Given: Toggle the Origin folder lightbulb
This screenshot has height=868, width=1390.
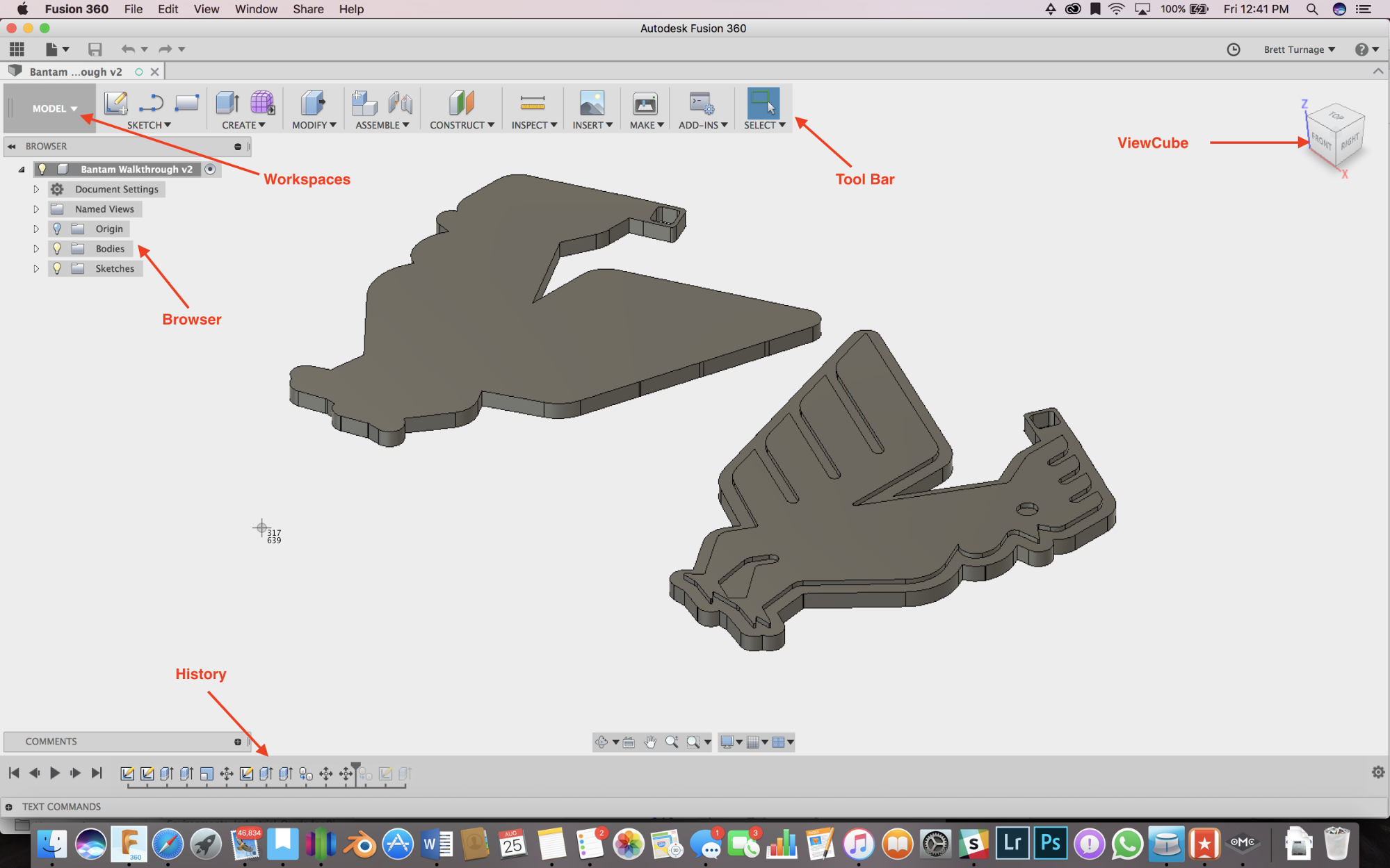Looking at the screenshot, I should [57, 229].
